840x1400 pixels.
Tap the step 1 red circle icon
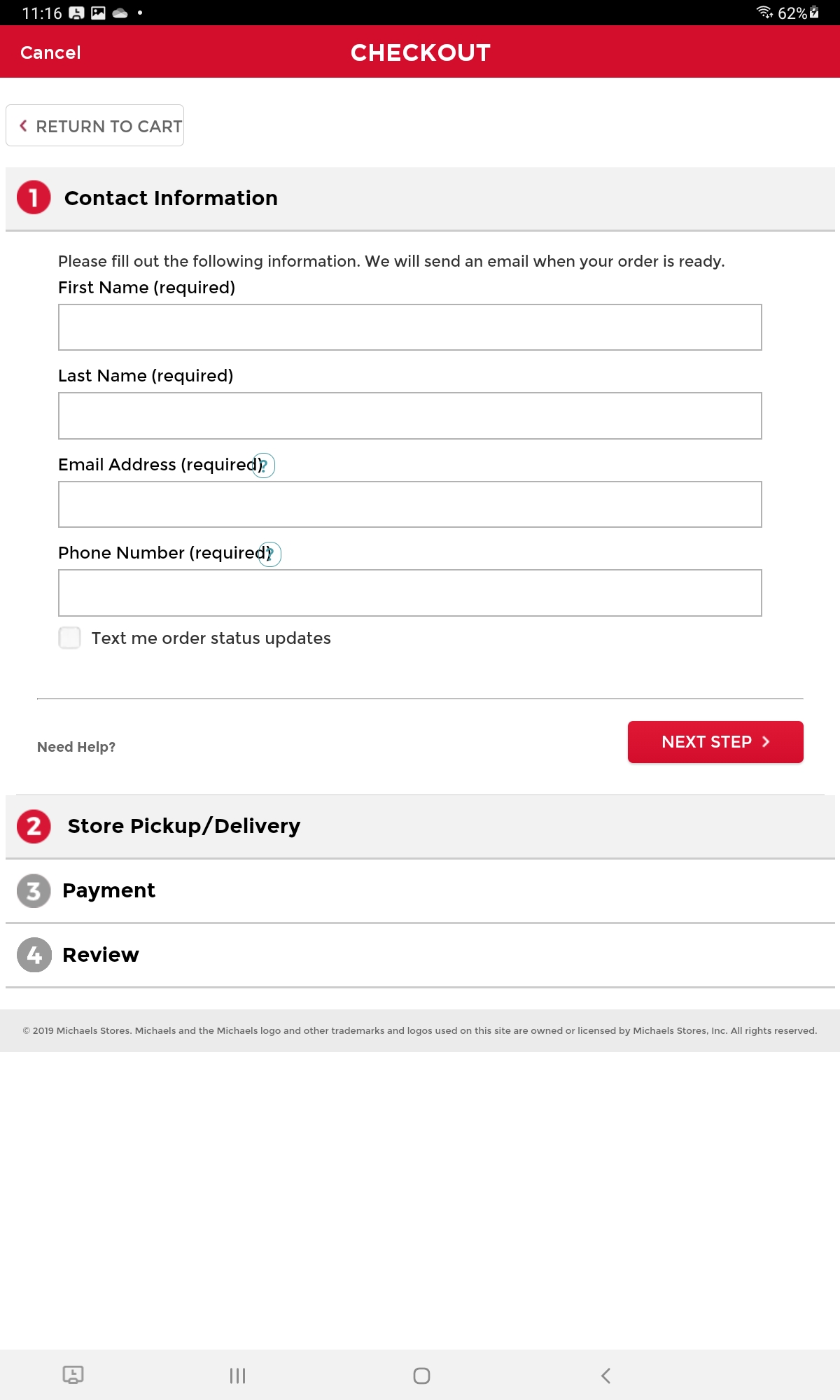pos(34,197)
